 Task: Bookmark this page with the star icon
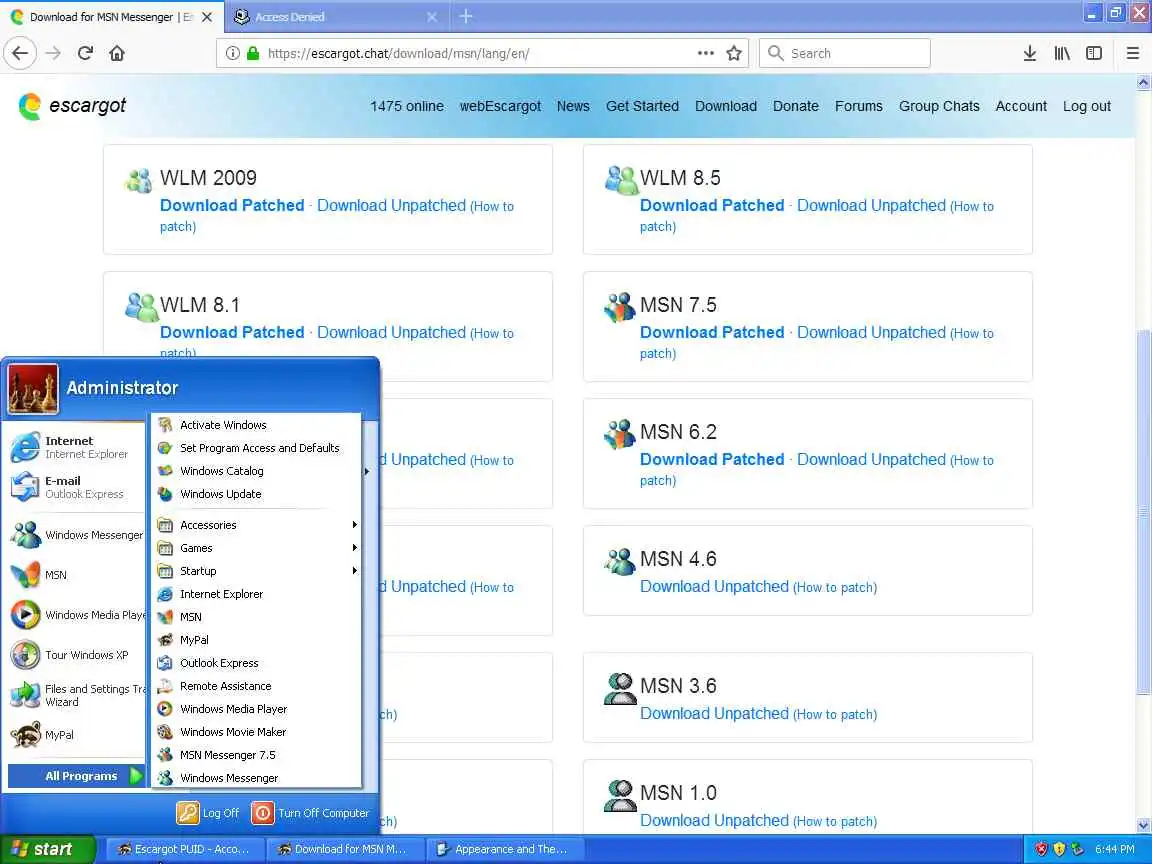733,53
